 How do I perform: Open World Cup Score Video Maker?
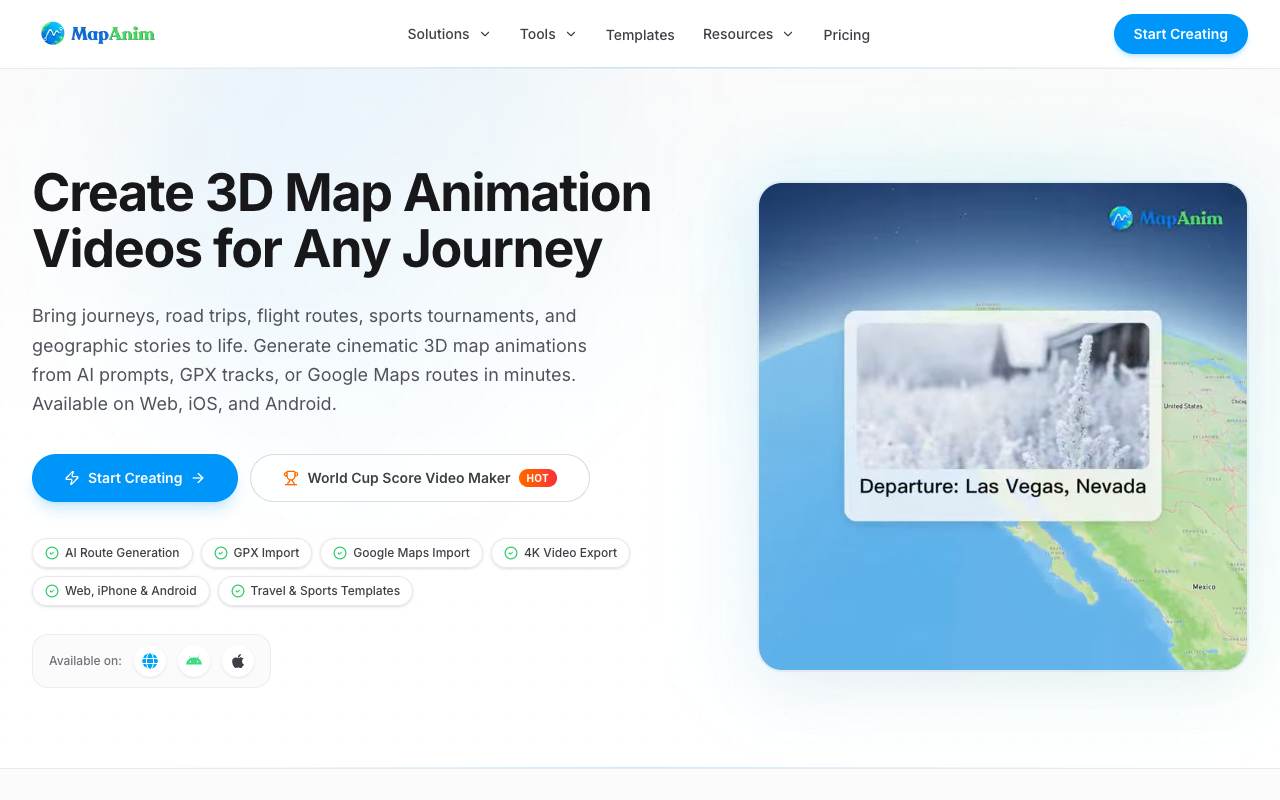click(420, 478)
